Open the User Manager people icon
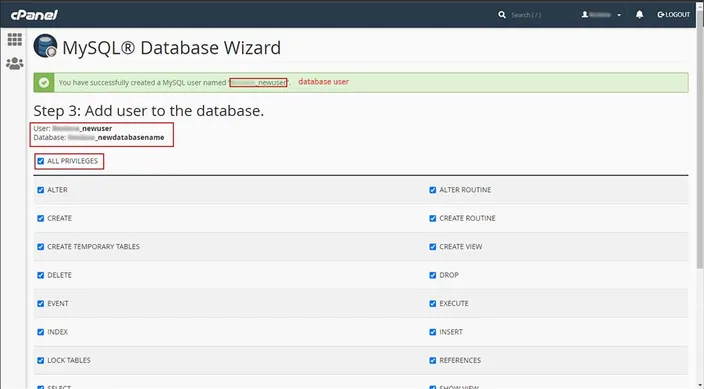The width and height of the screenshot is (704, 389). [x=15, y=63]
